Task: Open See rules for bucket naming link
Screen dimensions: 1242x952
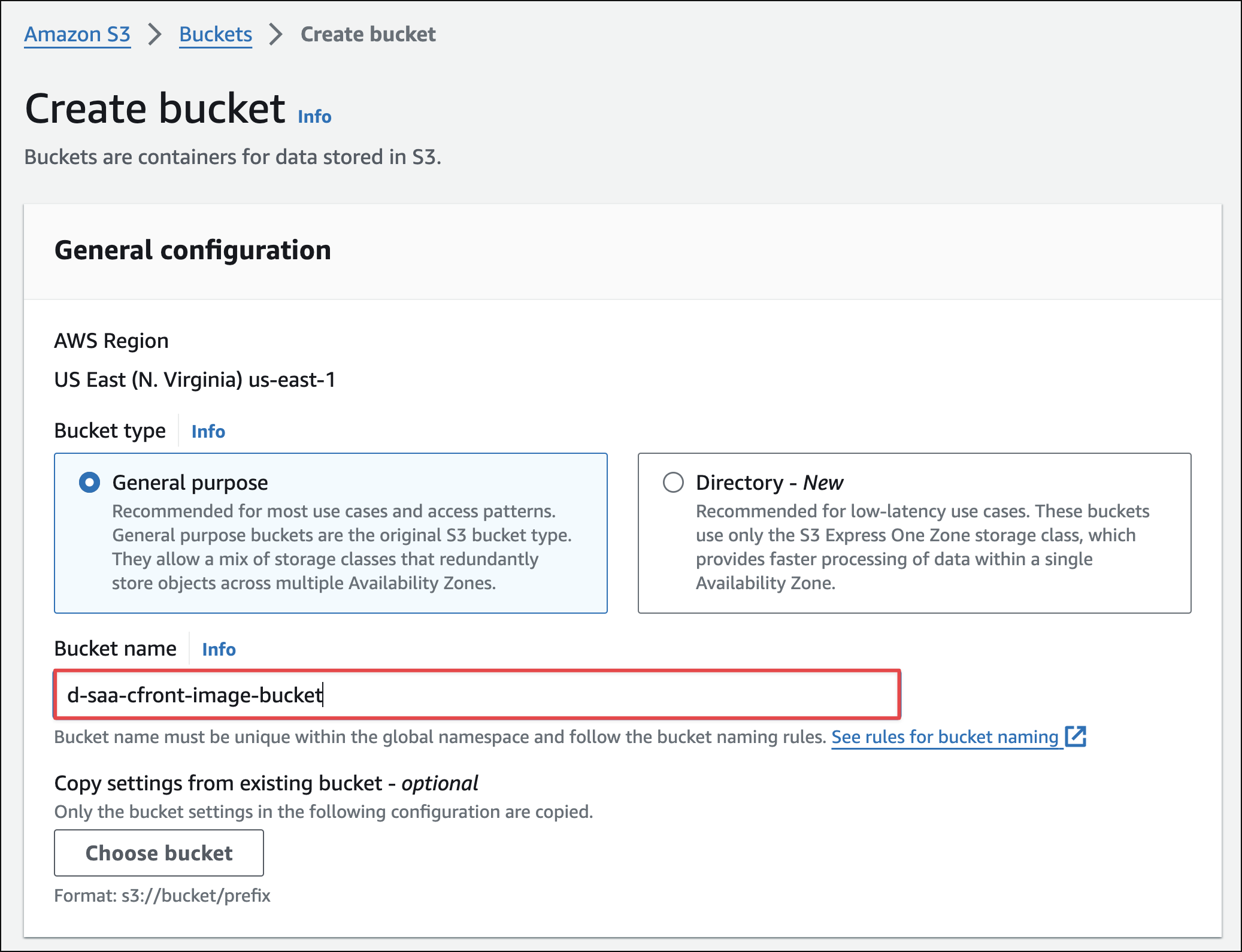Action: point(944,737)
